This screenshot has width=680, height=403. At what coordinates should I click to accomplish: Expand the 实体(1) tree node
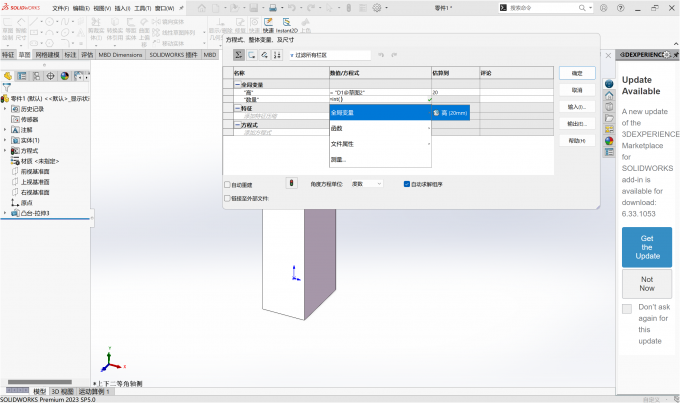point(5,140)
